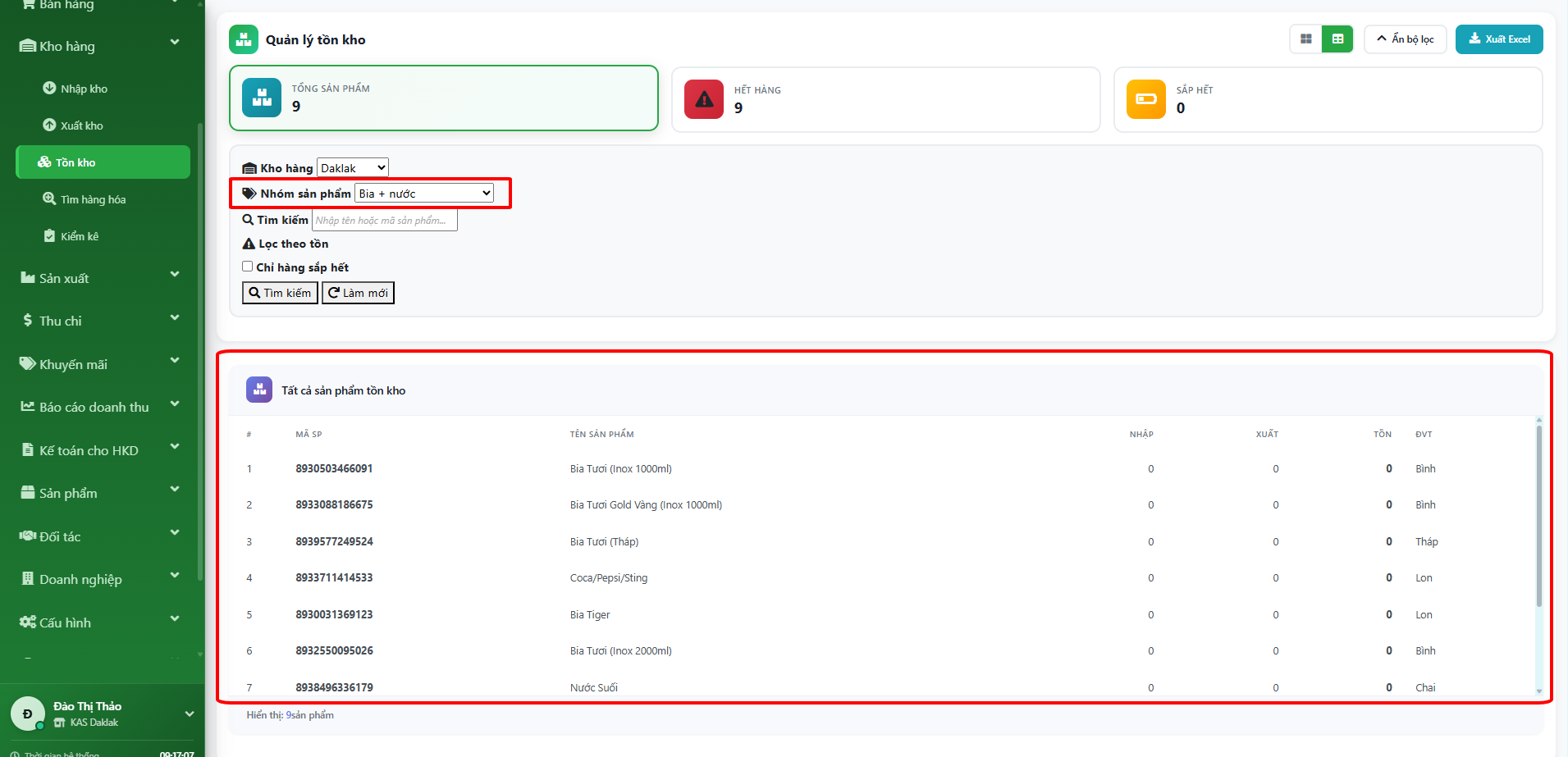1568x757 pixels.
Task: Enable Chỉ hàng sắp hết checkbox
Action: [247, 267]
